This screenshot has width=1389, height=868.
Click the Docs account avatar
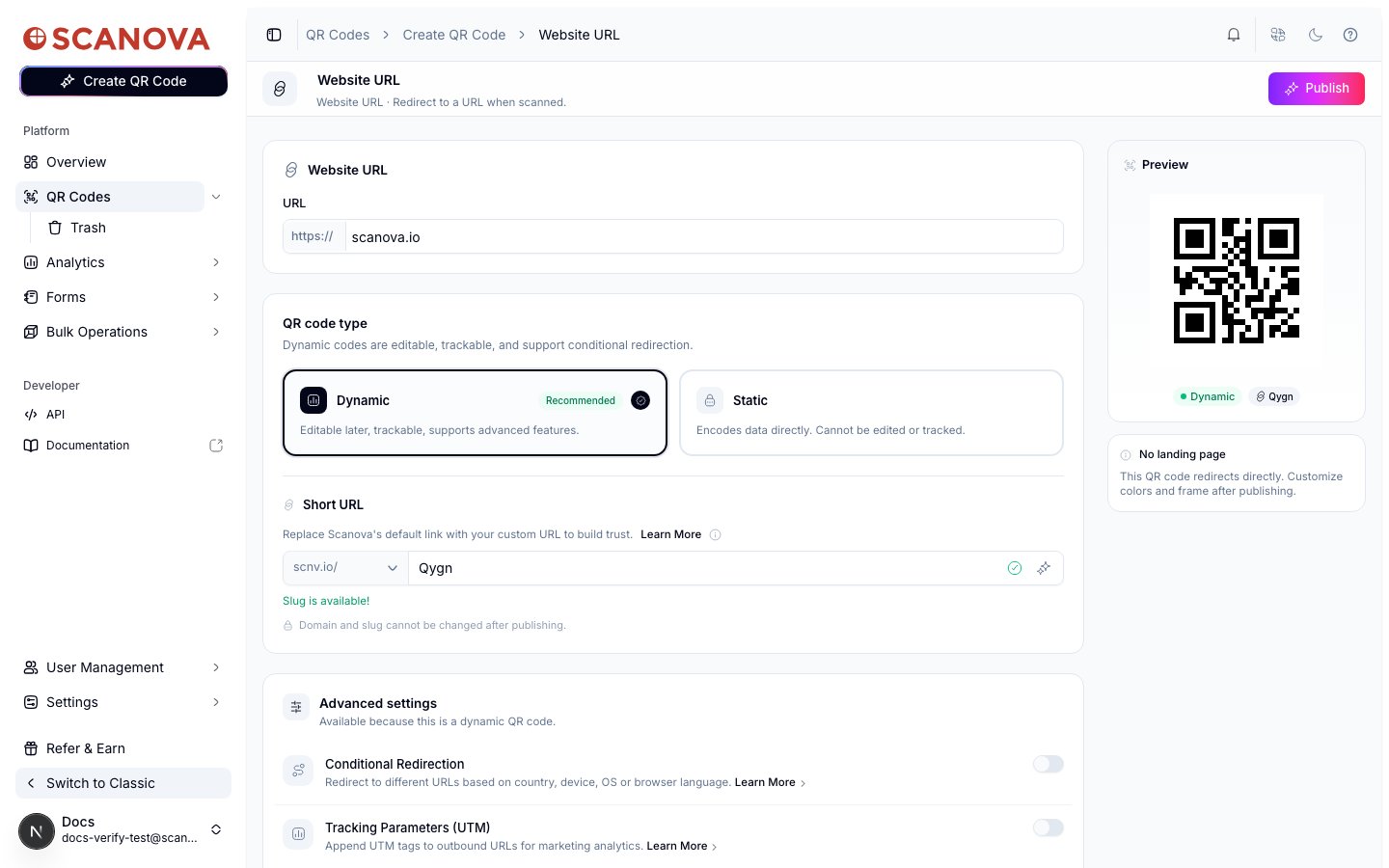[x=37, y=831]
